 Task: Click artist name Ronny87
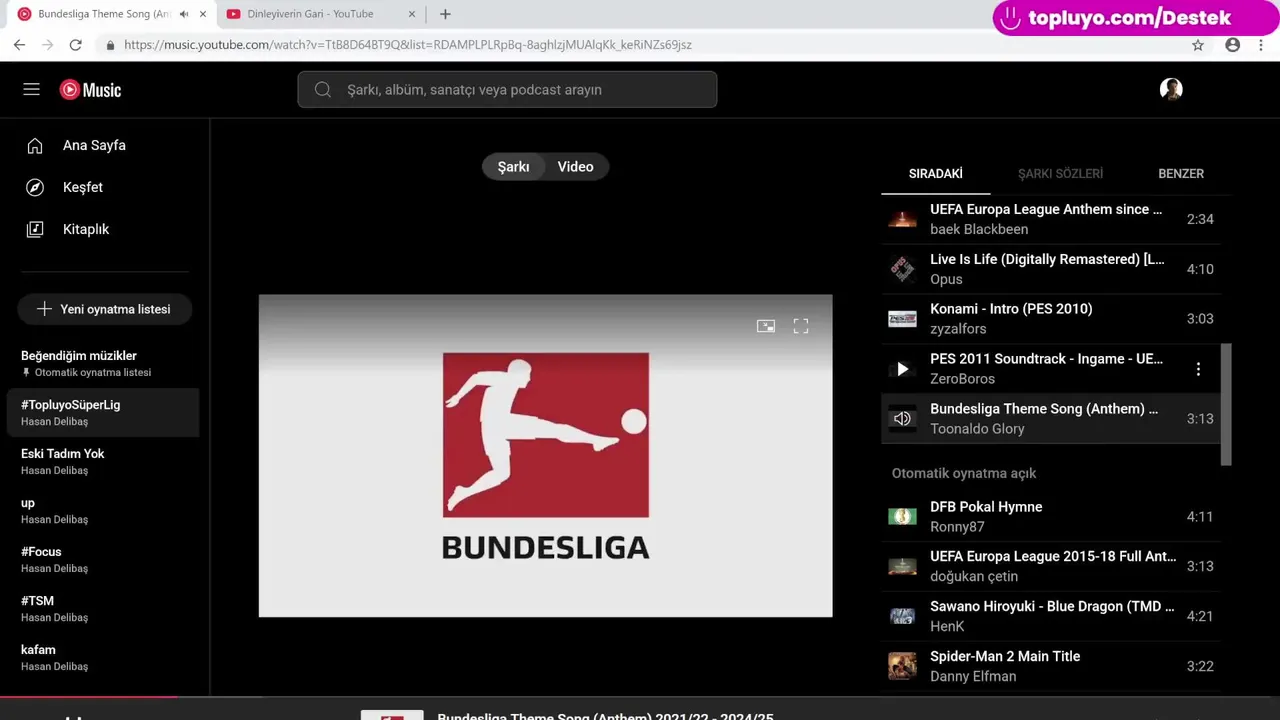(957, 527)
